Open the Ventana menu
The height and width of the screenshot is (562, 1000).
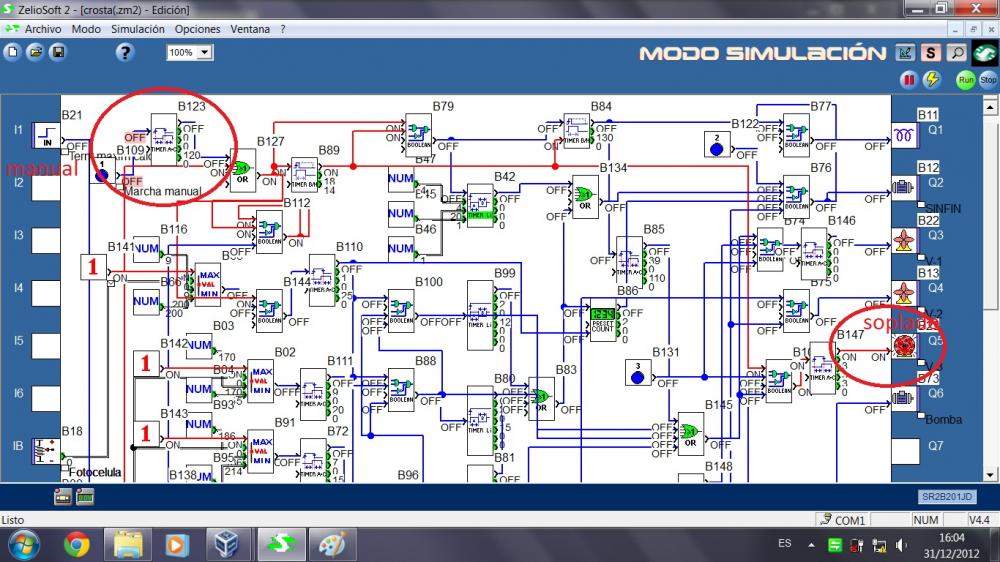tap(250, 29)
